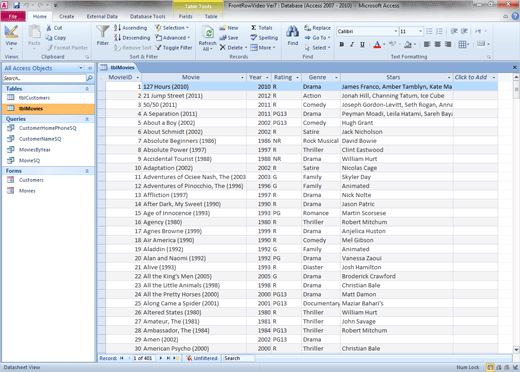Open the font size dropdown

(421, 31)
